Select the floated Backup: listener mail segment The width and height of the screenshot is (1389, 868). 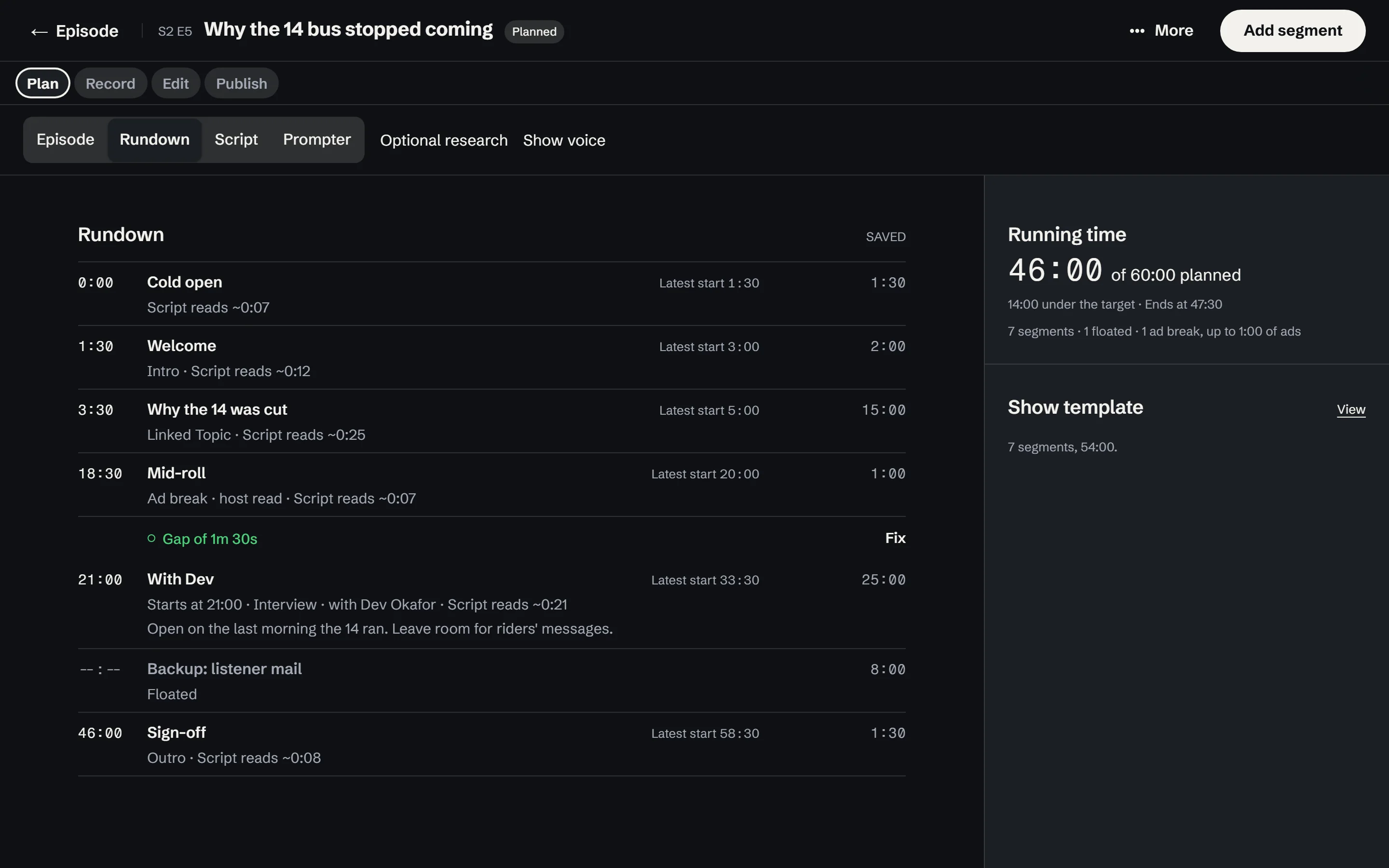click(x=492, y=681)
